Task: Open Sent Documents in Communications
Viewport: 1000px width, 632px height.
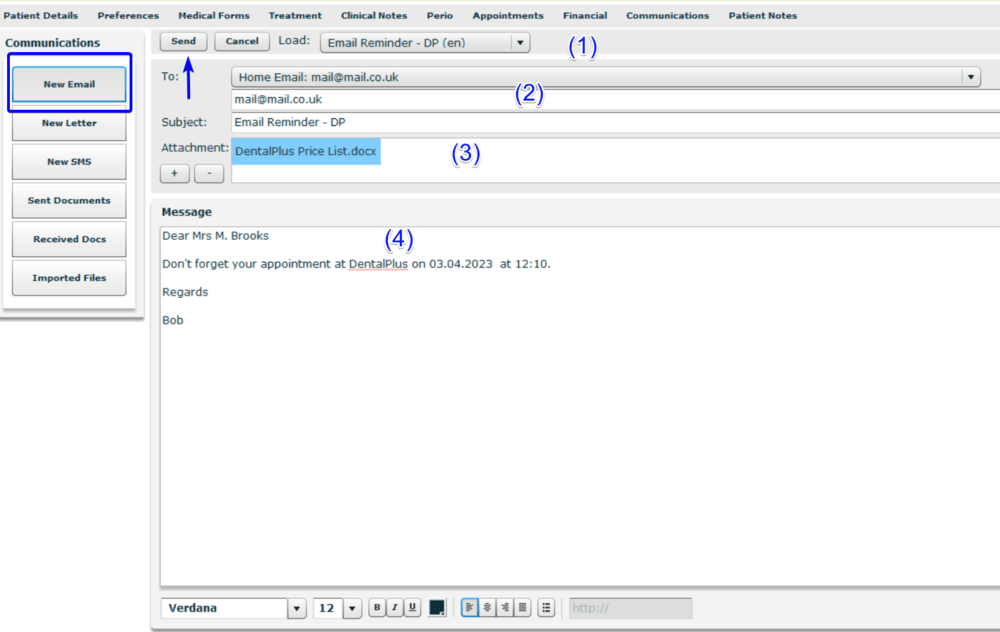Action: click(x=69, y=201)
